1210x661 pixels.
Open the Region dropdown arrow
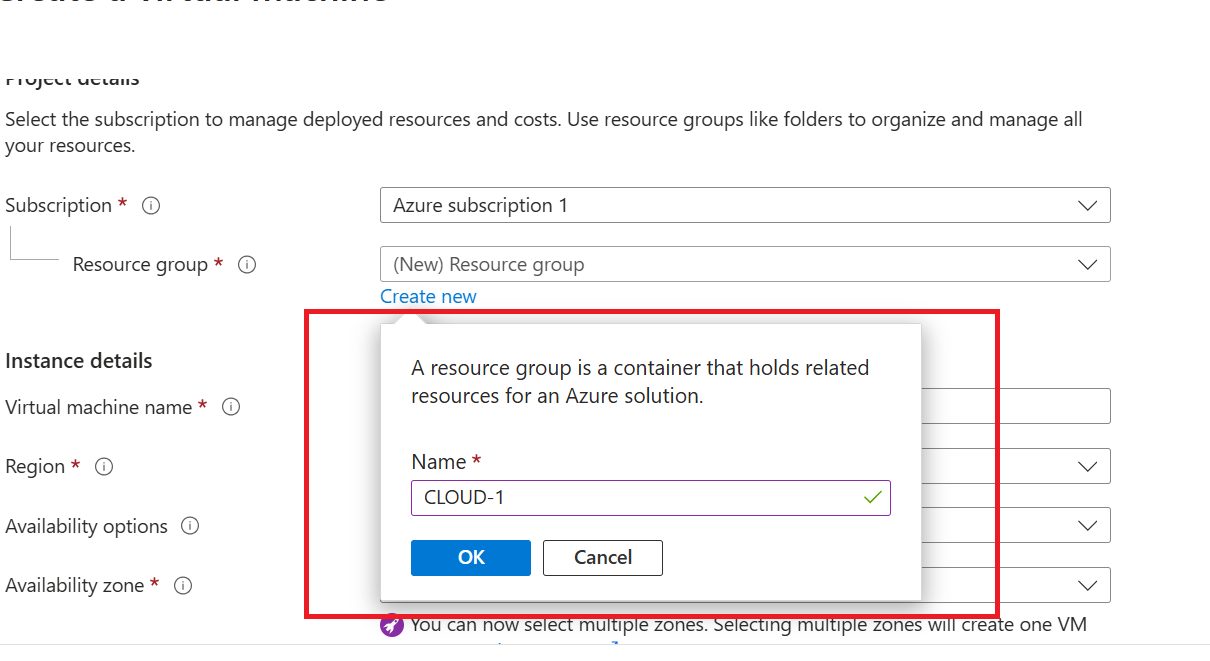click(x=1087, y=467)
